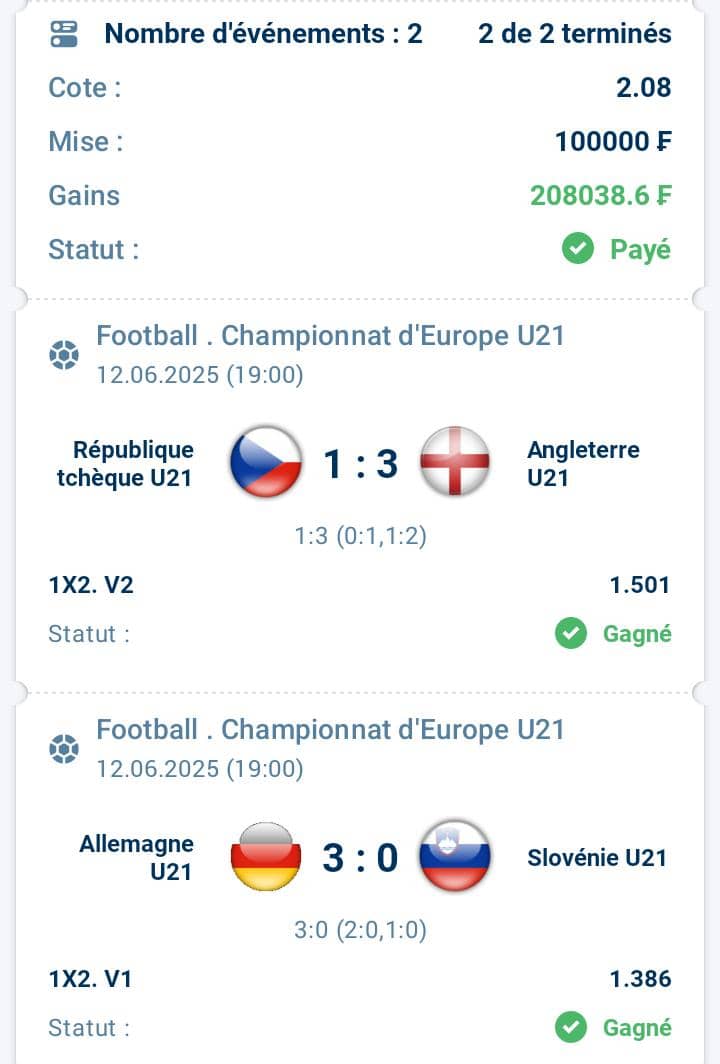Click the 2 de 2 terminés label

point(575,33)
